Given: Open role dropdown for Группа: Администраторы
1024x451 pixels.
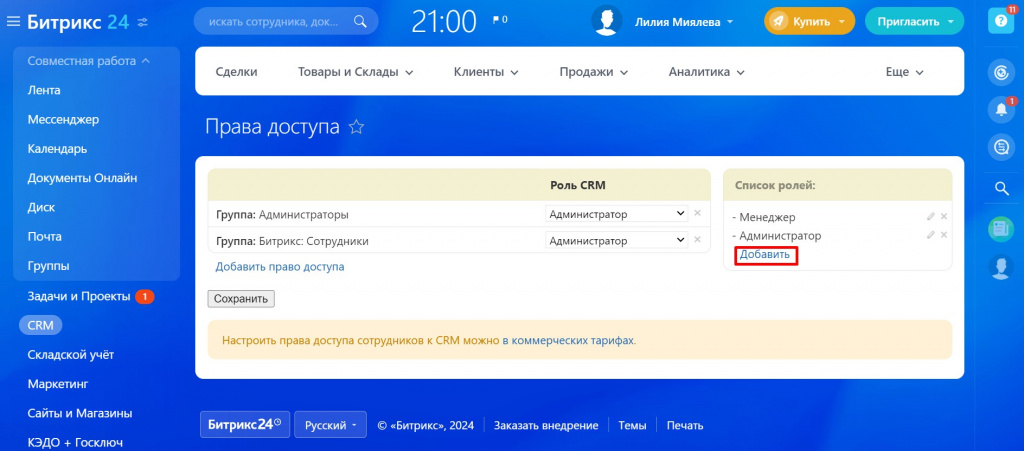Looking at the screenshot, I should click(616, 214).
